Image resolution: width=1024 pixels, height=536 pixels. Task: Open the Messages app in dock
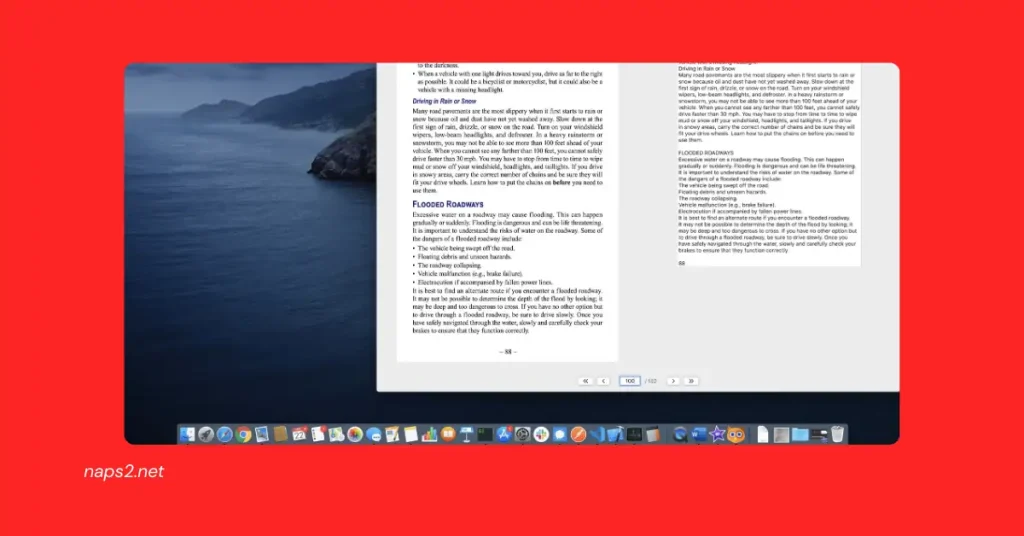click(x=373, y=434)
